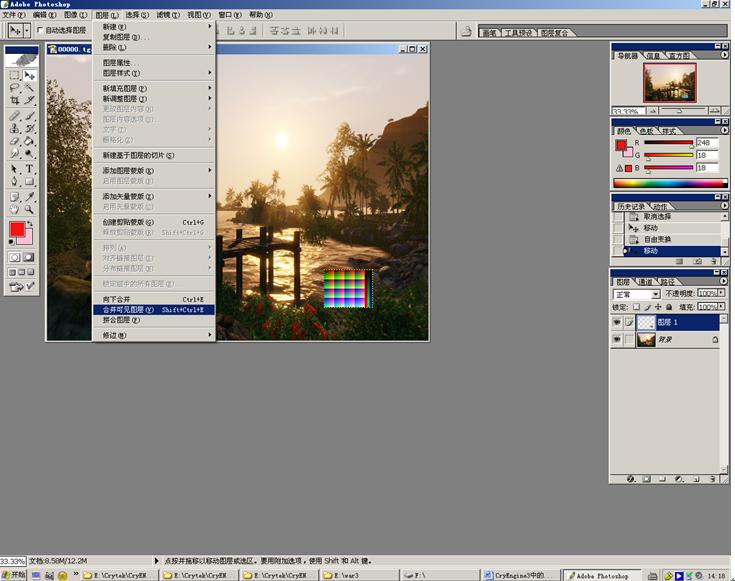The height and width of the screenshot is (581, 735).
Task: Select the Rectangular Marquee tool
Action: (x=14, y=75)
